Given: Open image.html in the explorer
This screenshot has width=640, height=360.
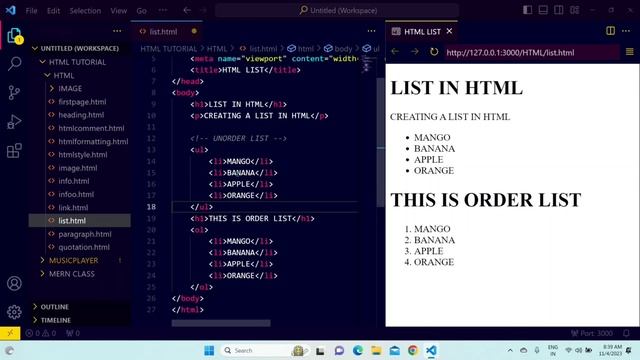Looking at the screenshot, I should [x=78, y=168].
